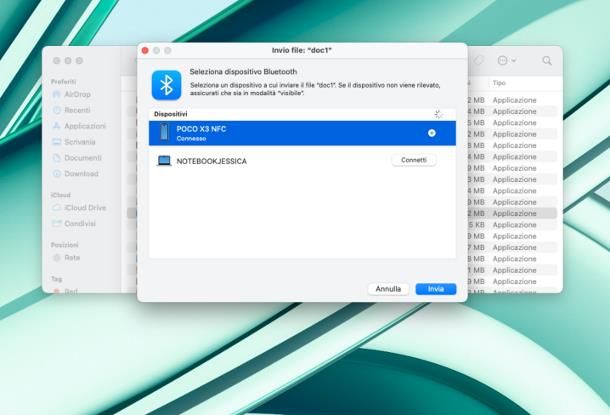Click the Preferiti section heading in Finder
Screen dimensions: 610x415
pyautogui.click(x=63, y=82)
